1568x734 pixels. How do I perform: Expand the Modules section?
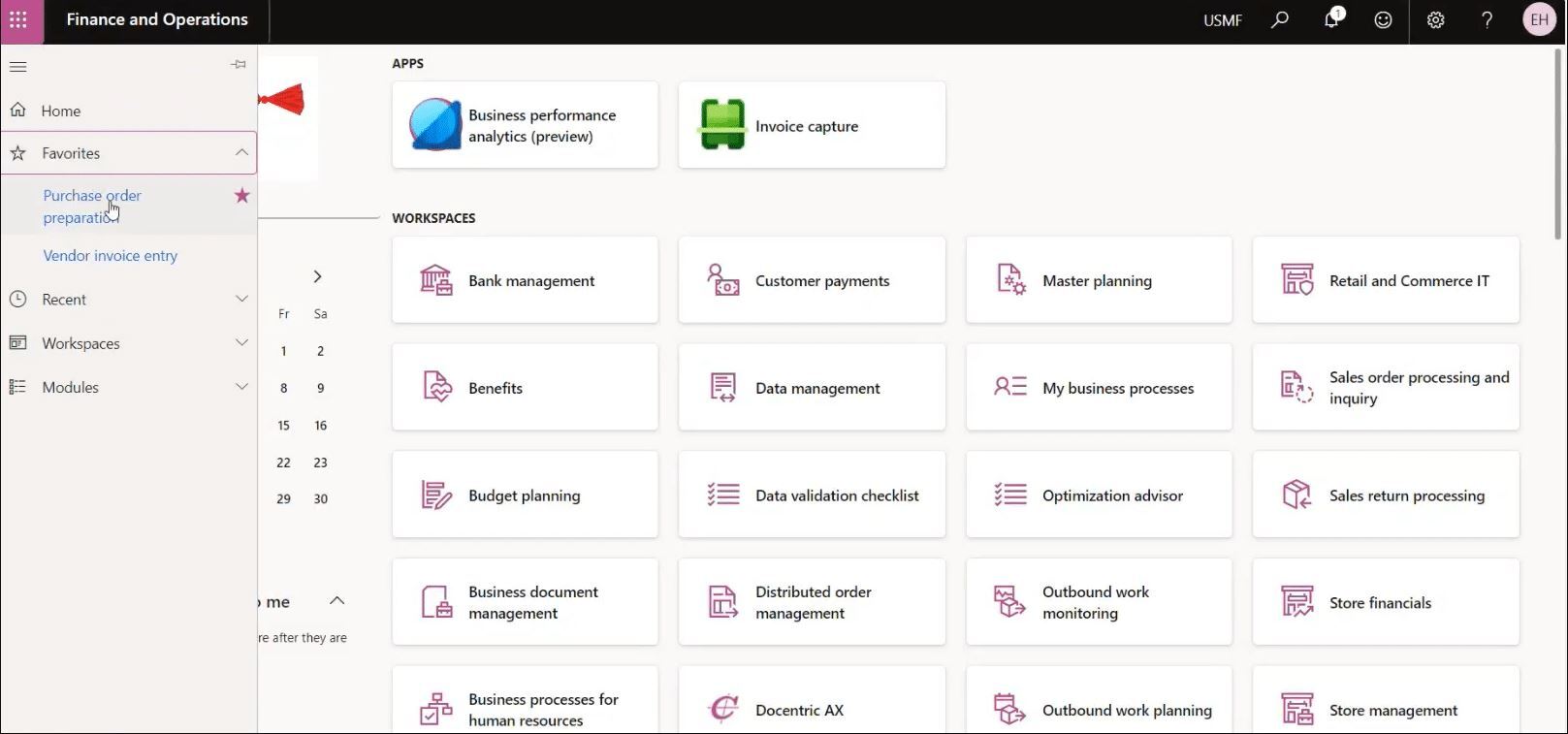click(241, 387)
